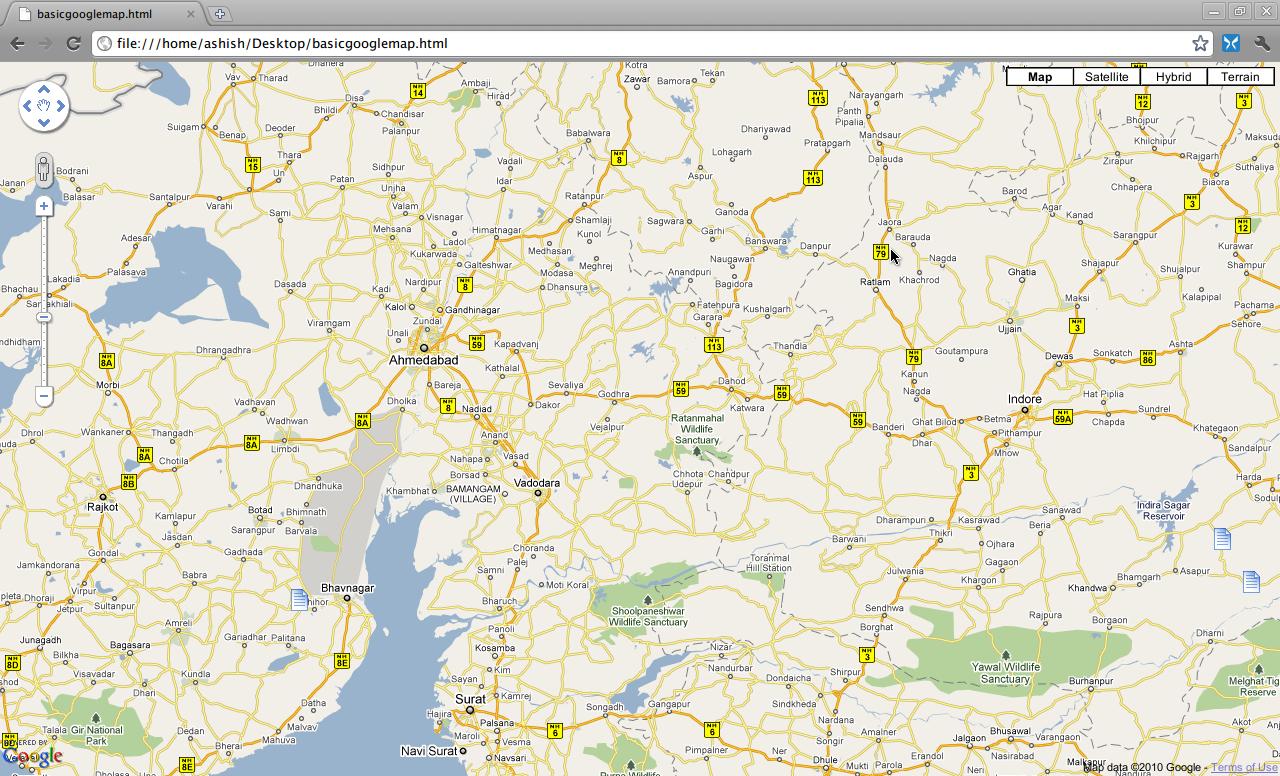Click the pan up arrow on the map
The height and width of the screenshot is (776, 1280).
coord(43,88)
